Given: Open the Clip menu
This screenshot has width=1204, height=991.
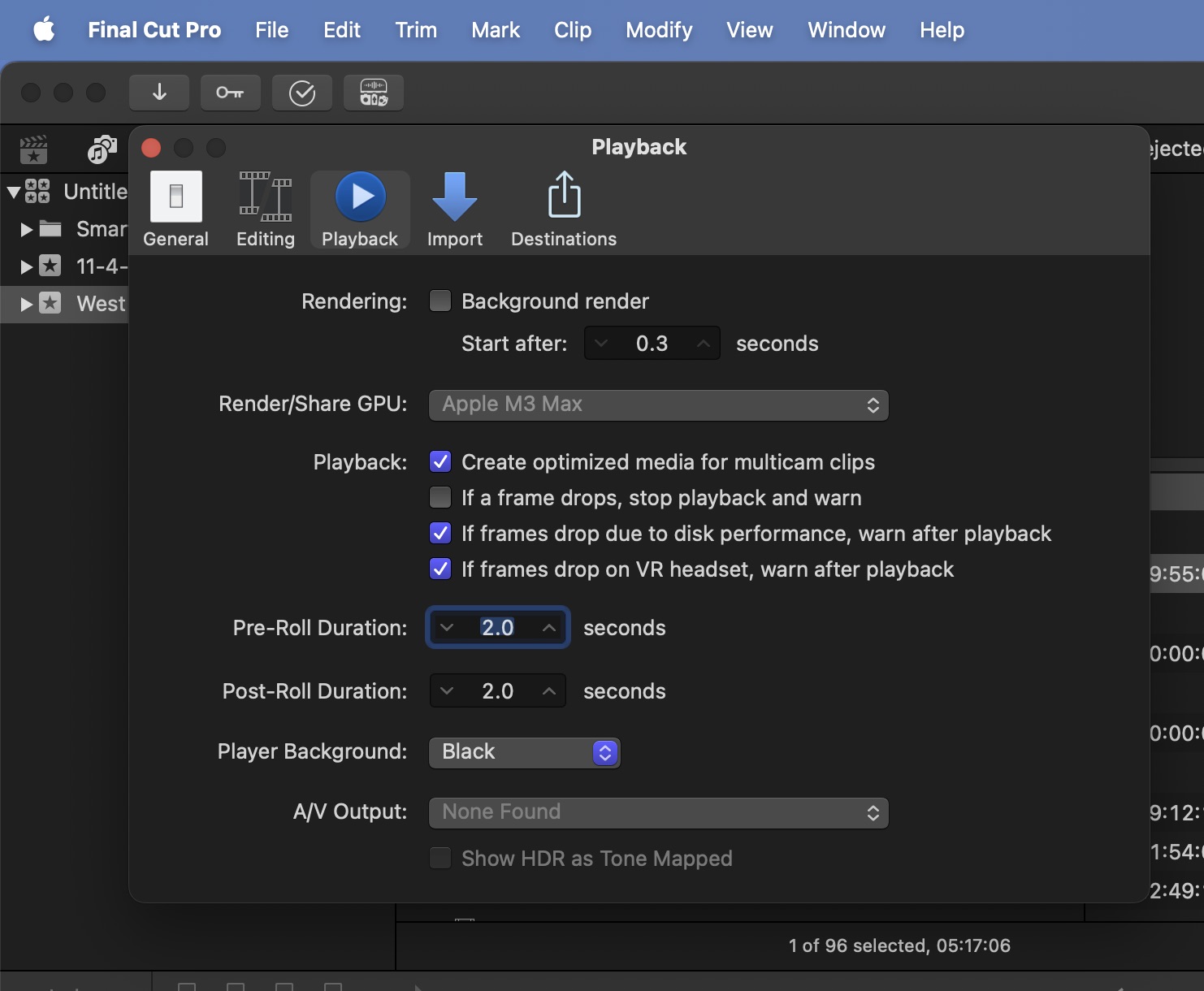Looking at the screenshot, I should [x=573, y=30].
